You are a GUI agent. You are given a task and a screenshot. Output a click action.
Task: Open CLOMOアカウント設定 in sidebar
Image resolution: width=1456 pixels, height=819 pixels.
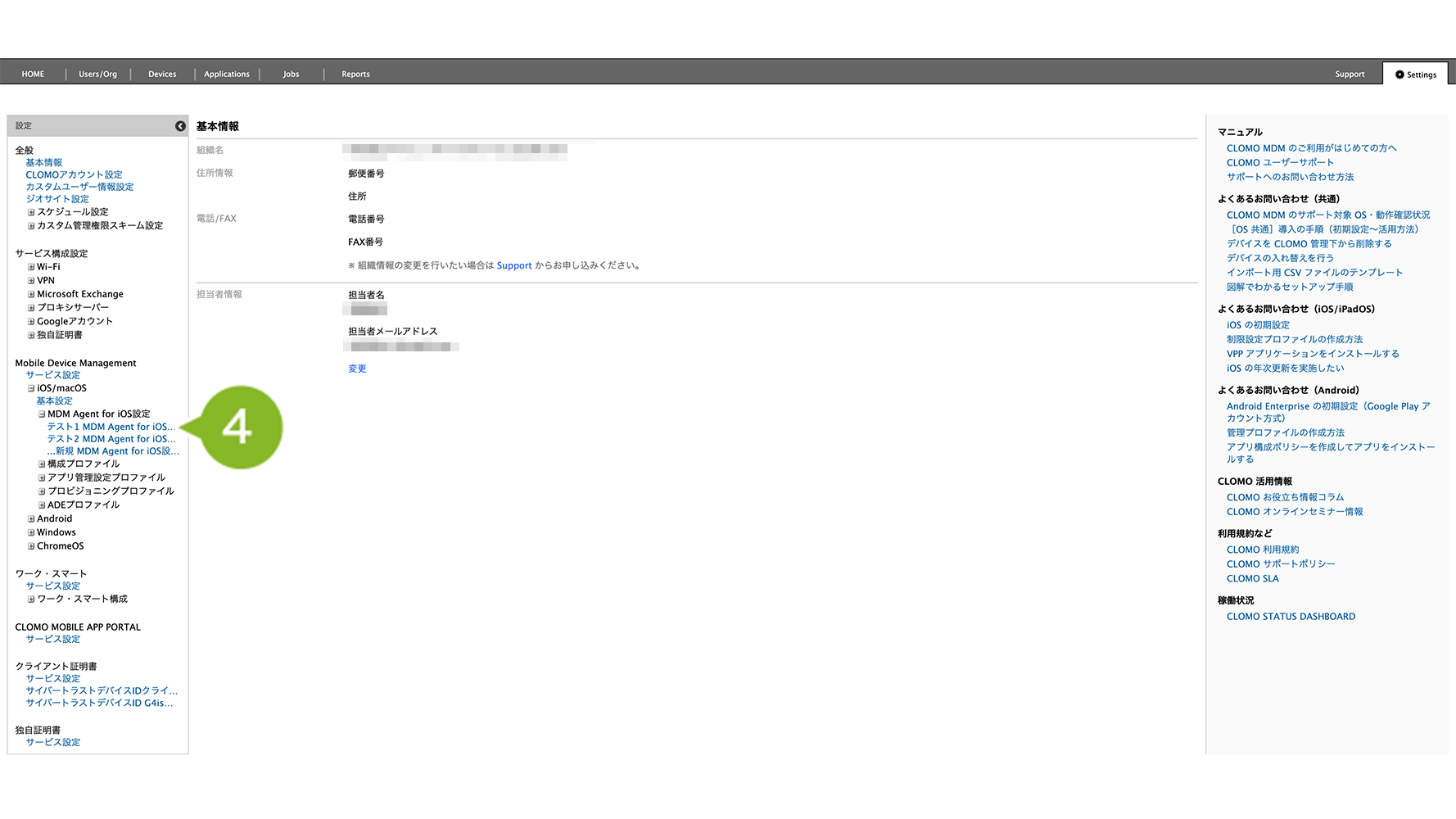(x=74, y=174)
